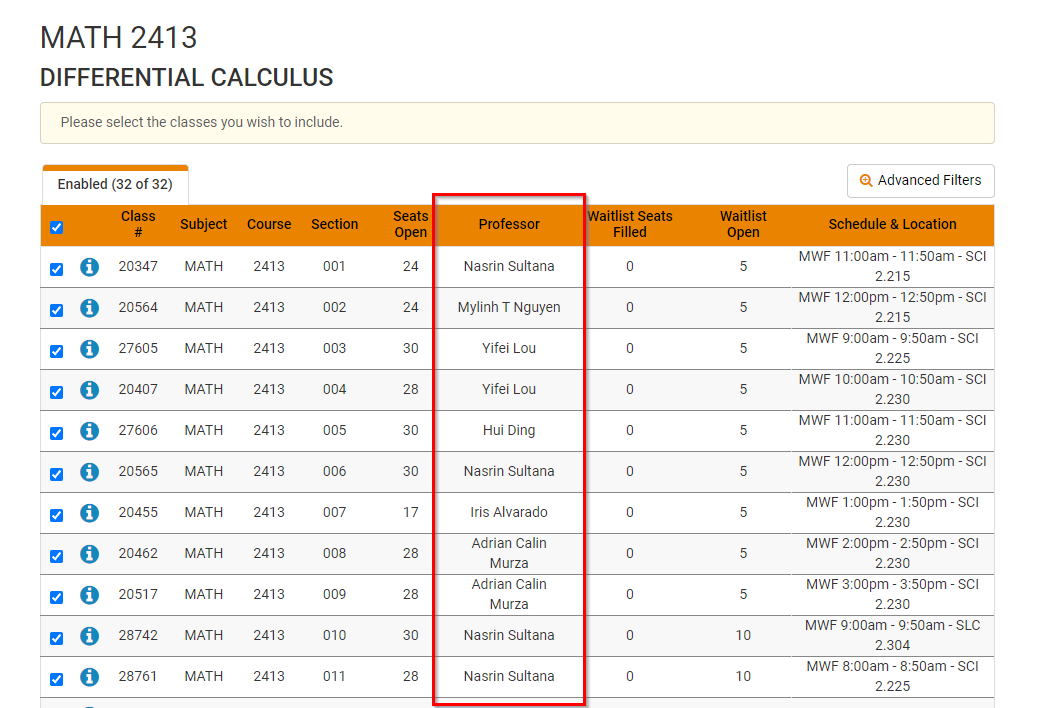The width and height of the screenshot is (1042, 708).
Task: Click schedule MWF 3:00pm - 3:50pm cell
Action: (892, 594)
